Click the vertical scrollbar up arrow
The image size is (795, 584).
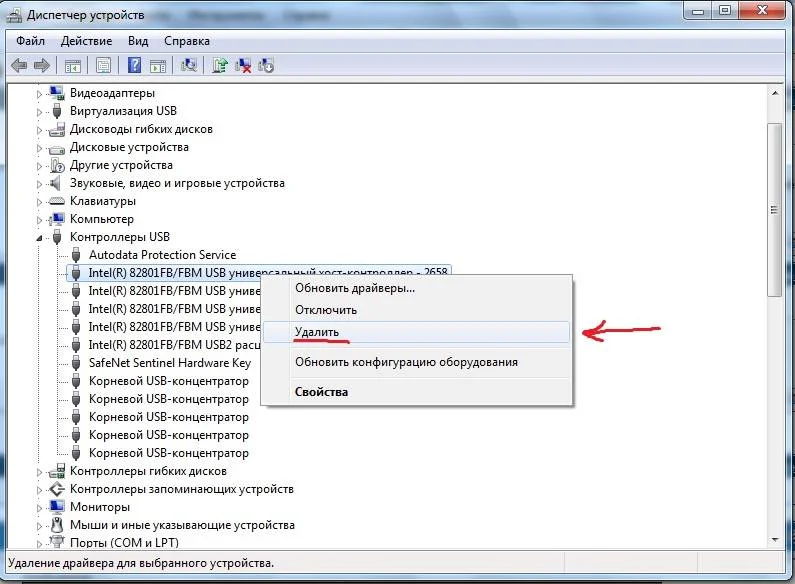(775, 93)
